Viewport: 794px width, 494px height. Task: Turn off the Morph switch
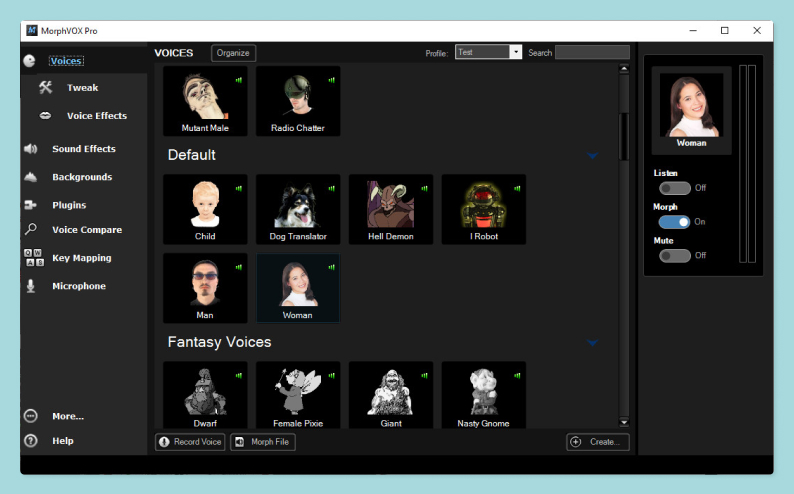(x=674, y=222)
